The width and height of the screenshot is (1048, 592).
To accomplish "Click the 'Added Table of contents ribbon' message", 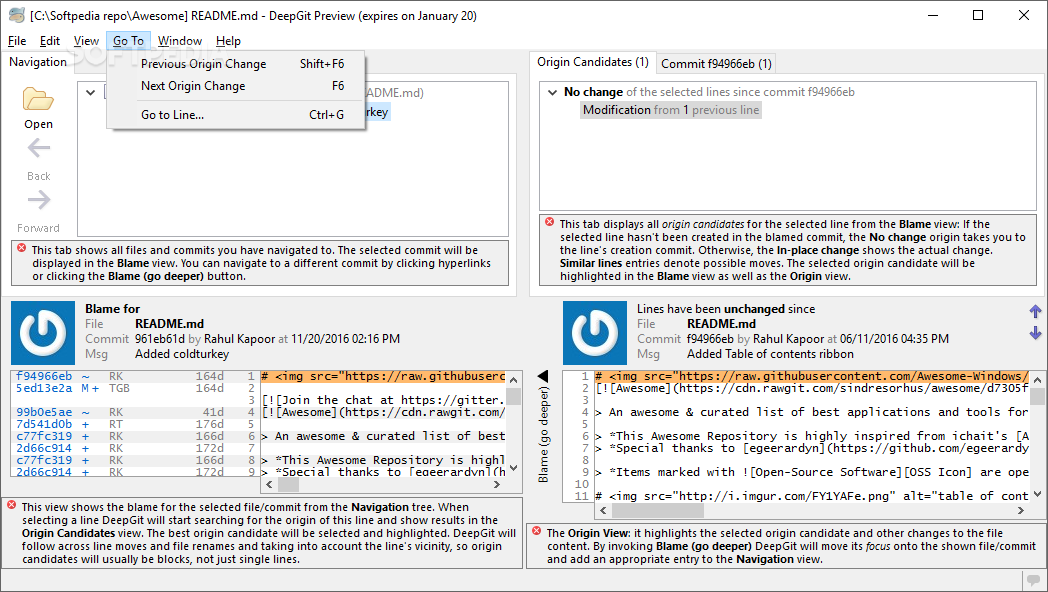I will (x=770, y=354).
